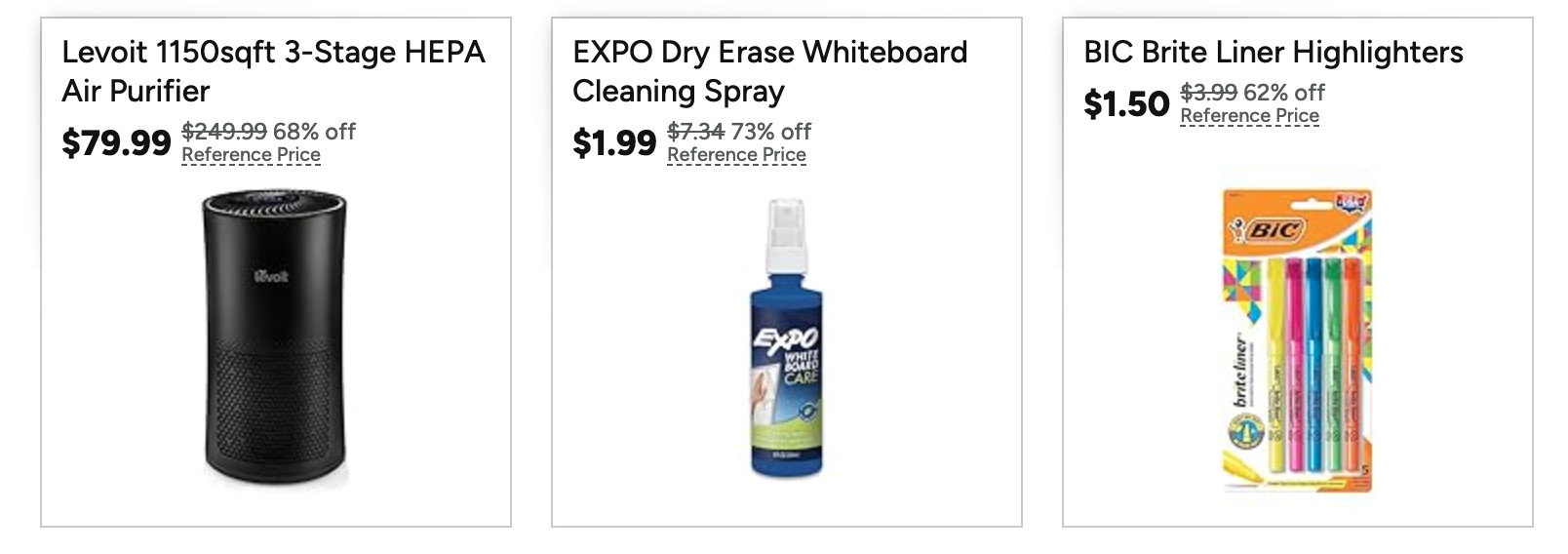This screenshot has width=1568, height=554.
Task: Open the EXPO cleaning spray bottle image
Action: 786,337
